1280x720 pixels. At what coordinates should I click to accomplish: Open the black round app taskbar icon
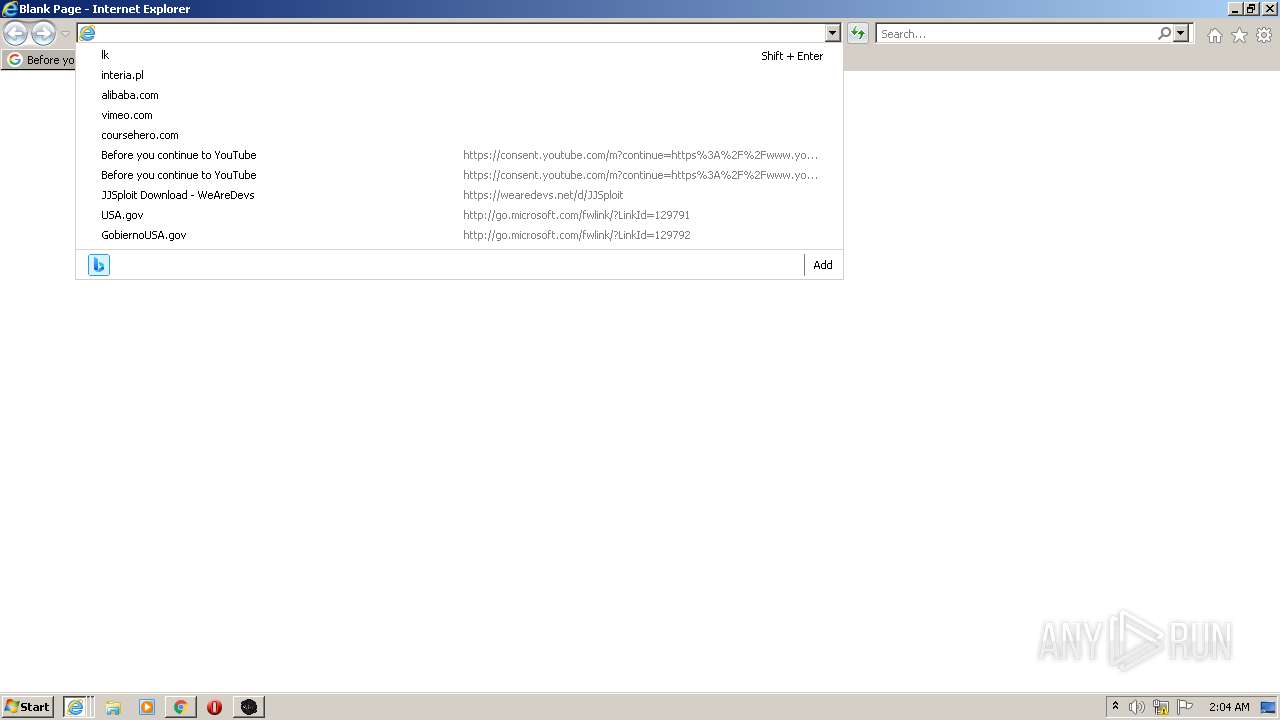click(249, 707)
